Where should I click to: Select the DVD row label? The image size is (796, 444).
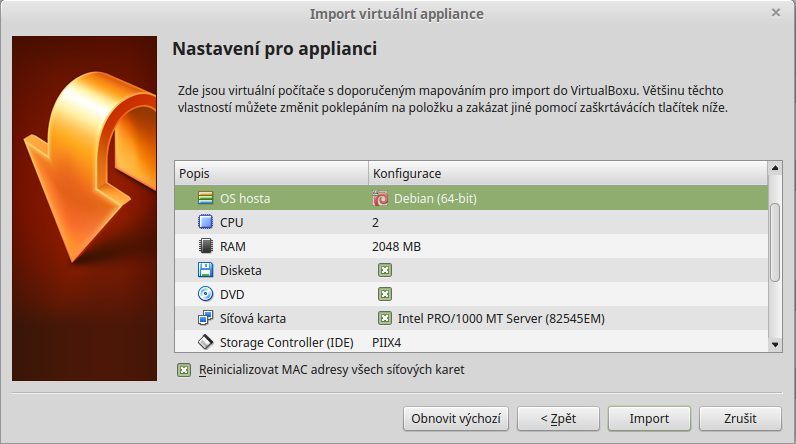pos(232,295)
